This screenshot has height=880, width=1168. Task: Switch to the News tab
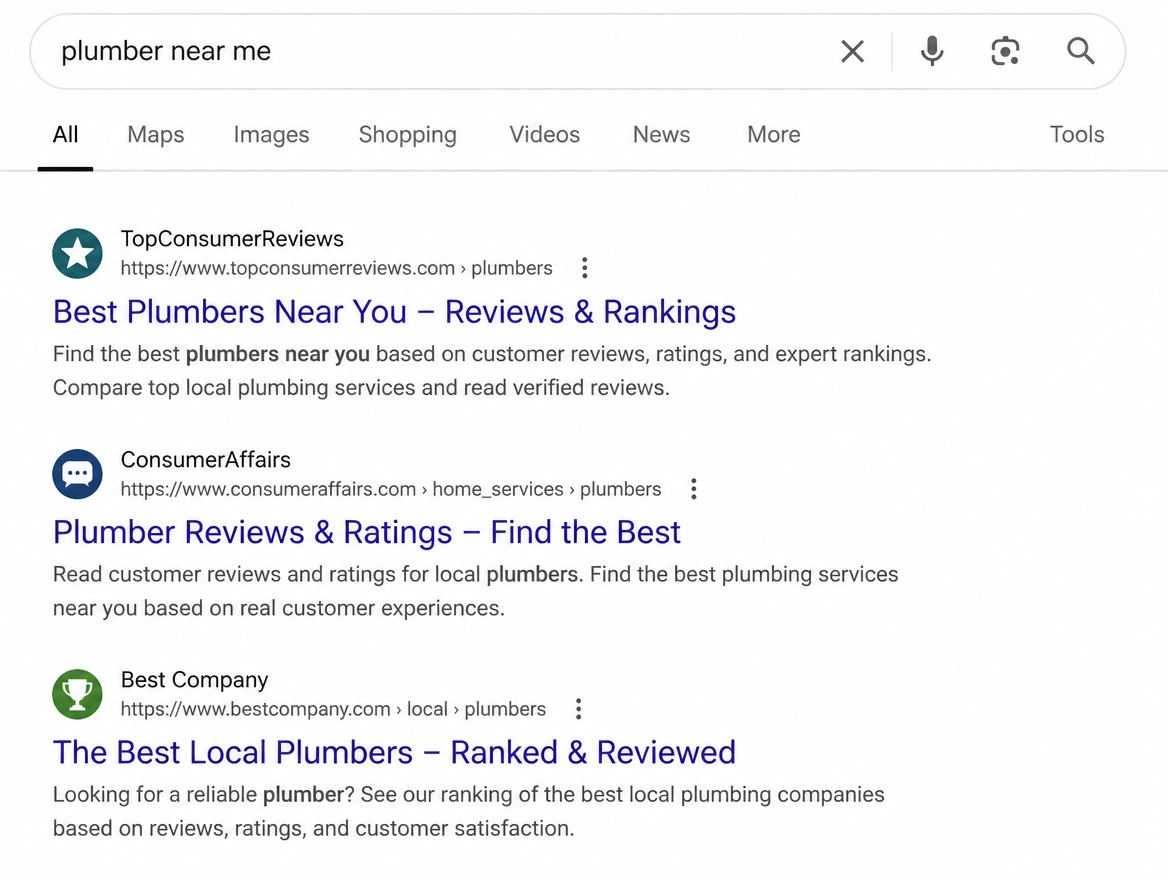(x=661, y=135)
